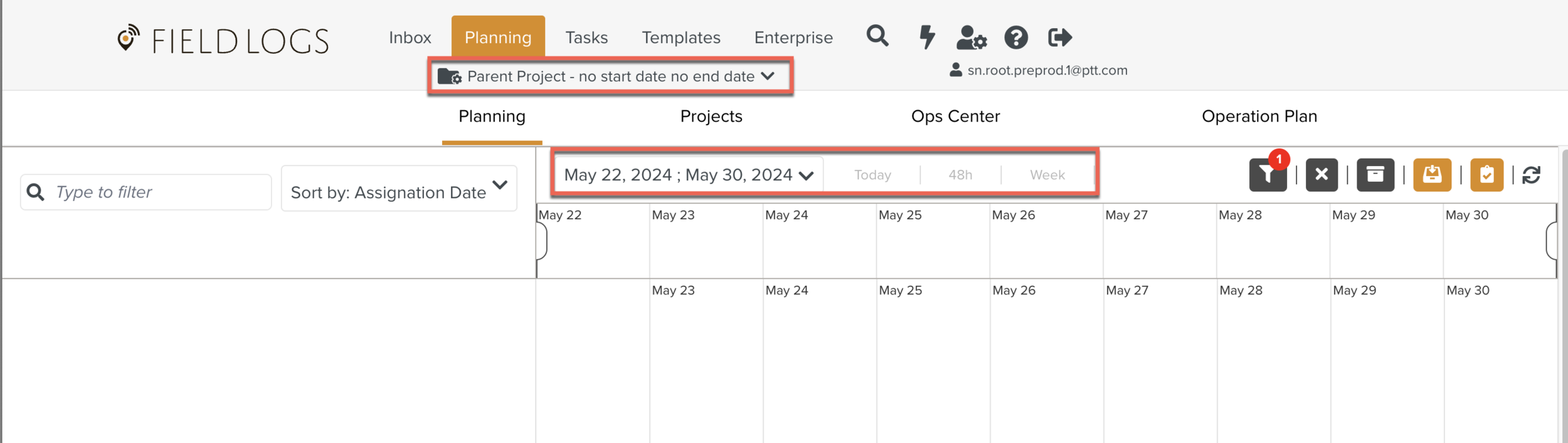Screen dimensions: 1568x443
Task: Click the logout arrow icon
Action: pos(1059,38)
